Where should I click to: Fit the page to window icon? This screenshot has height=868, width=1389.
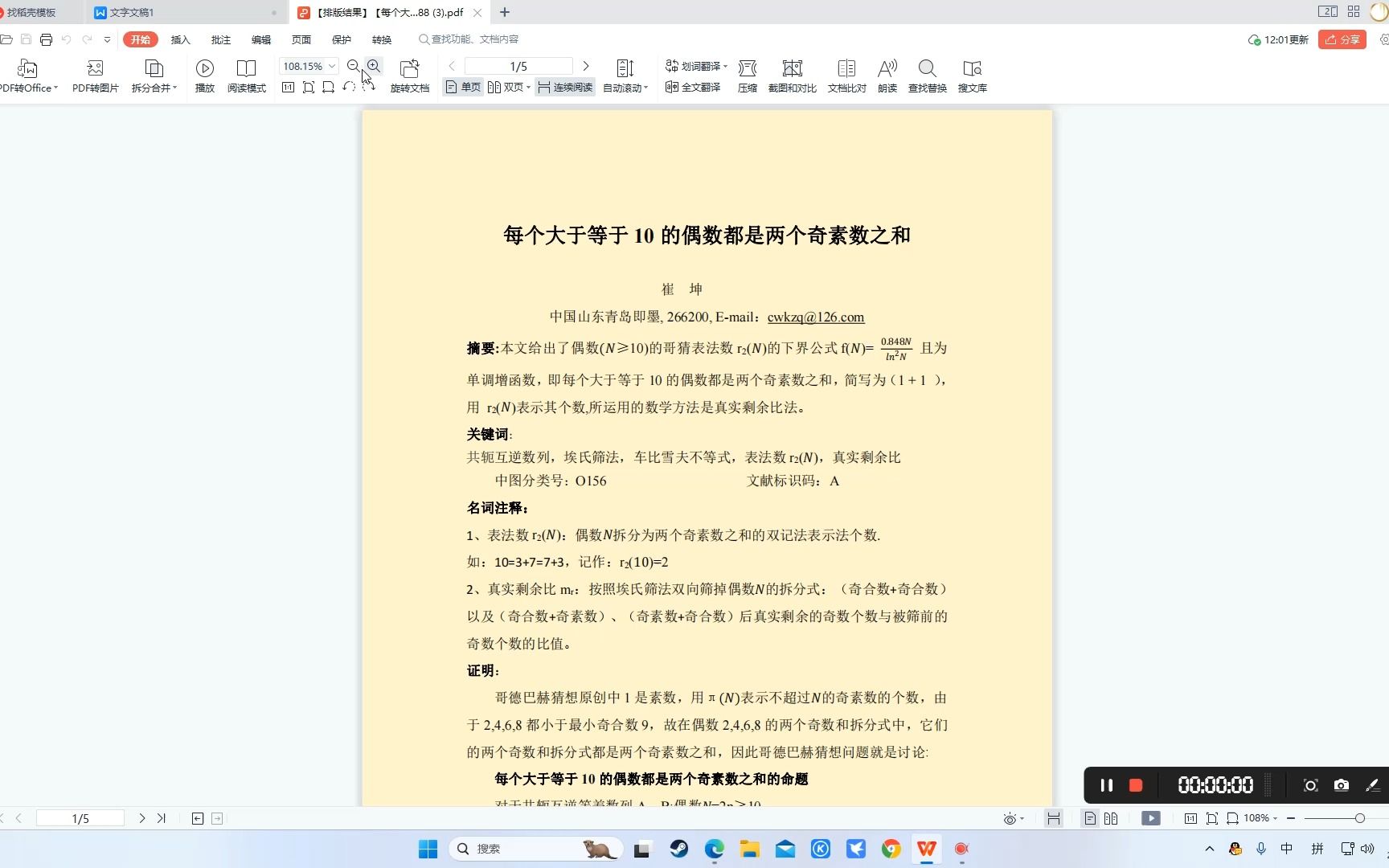[x=309, y=87]
